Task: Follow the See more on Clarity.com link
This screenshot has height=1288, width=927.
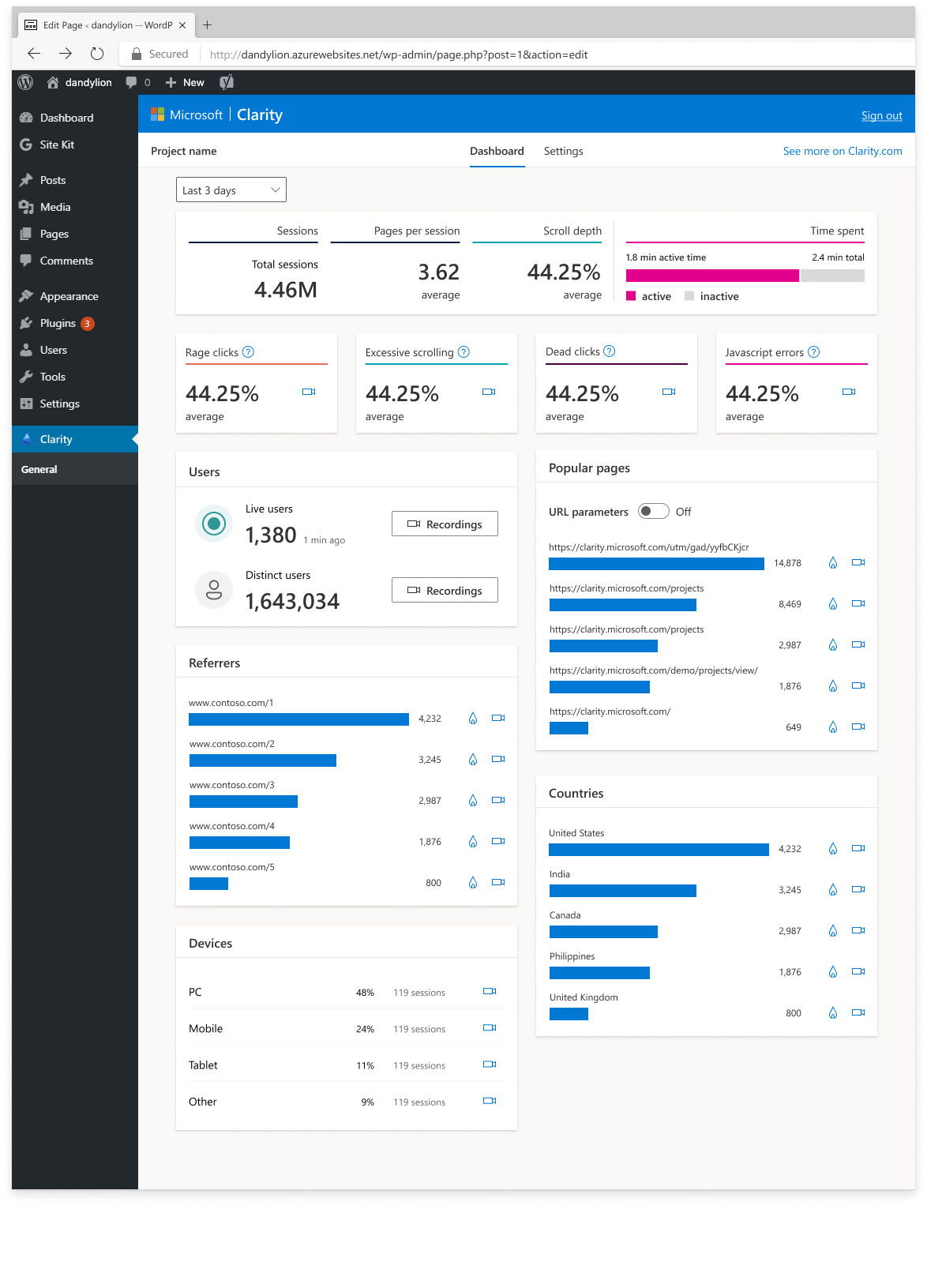Action: 843,151
